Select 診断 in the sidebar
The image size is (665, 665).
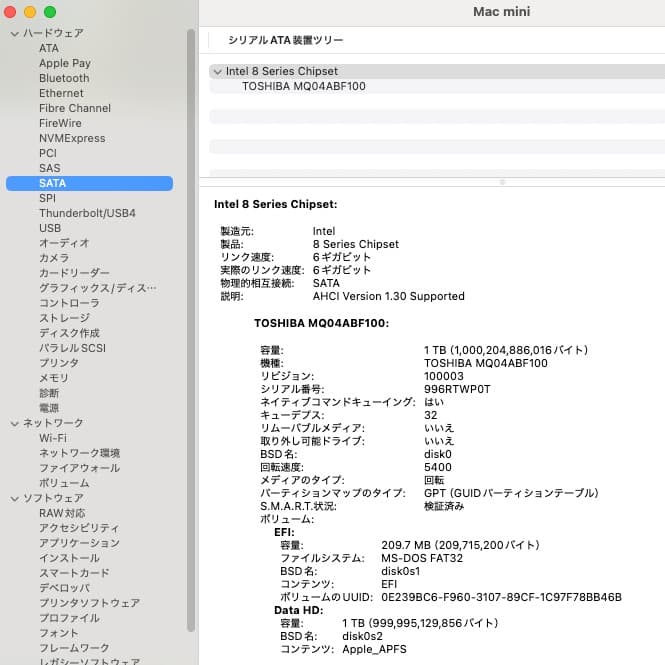coord(49,393)
